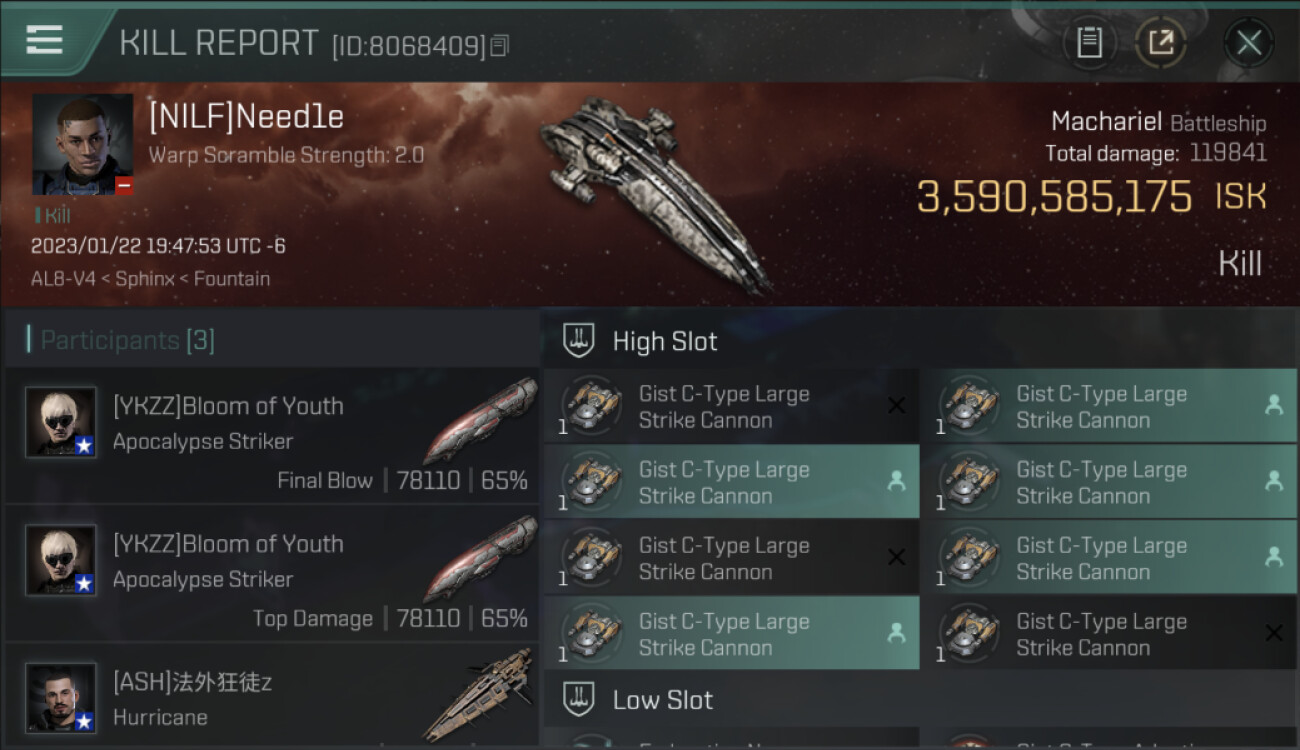Image resolution: width=1300 pixels, height=750 pixels.
Task: Open Hurricane pilot portrait
Action: (x=61, y=697)
